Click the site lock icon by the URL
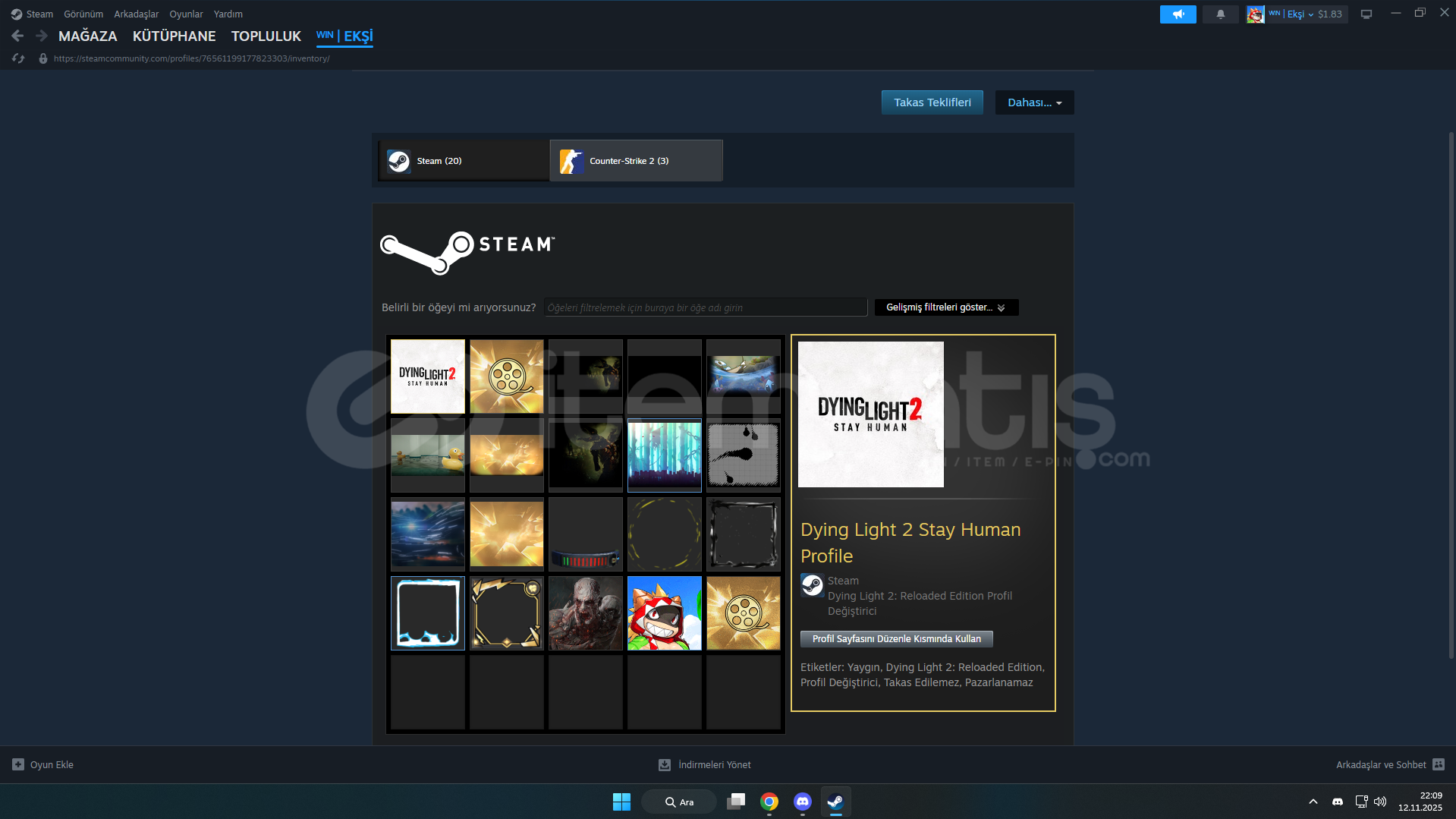This screenshot has width=1456, height=819. [43, 58]
